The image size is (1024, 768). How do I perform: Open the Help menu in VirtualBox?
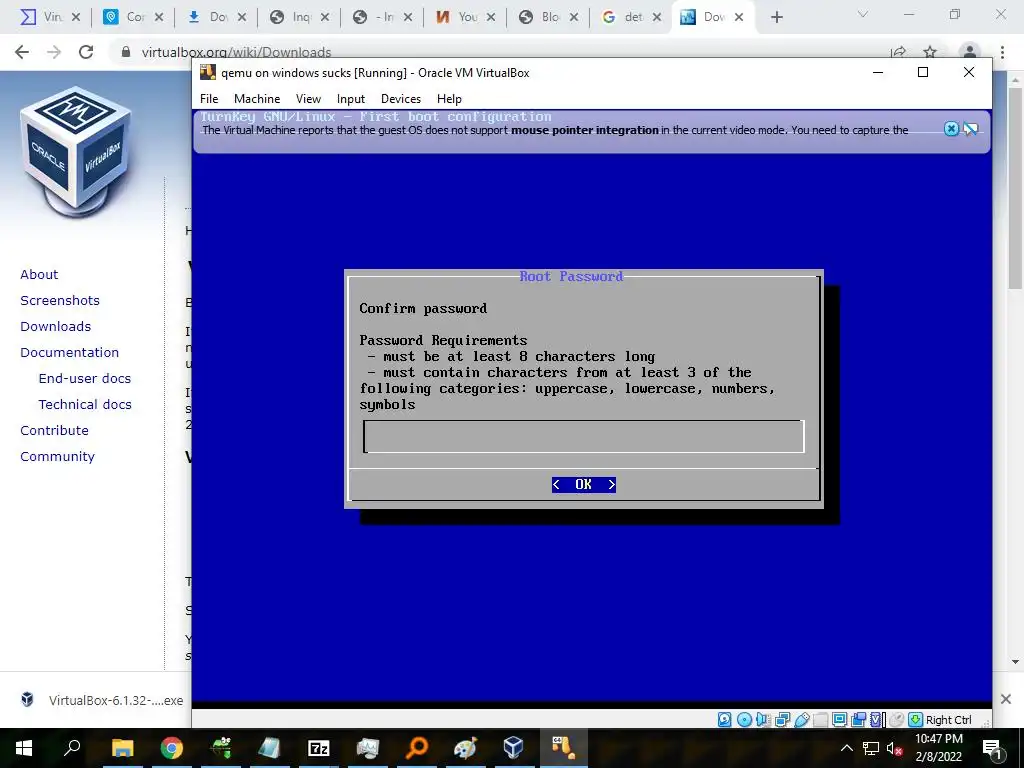pyautogui.click(x=449, y=99)
